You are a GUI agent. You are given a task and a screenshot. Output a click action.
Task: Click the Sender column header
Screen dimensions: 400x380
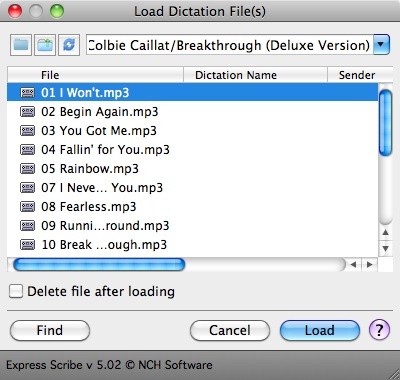[x=360, y=75]
